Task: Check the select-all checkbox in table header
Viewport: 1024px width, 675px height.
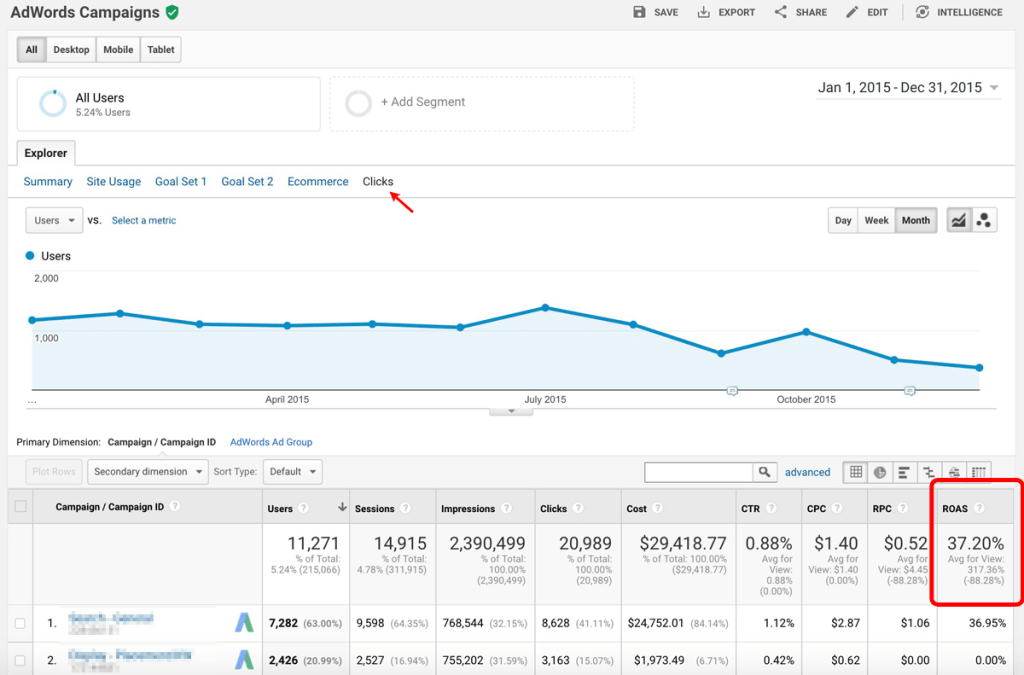Action: click(x=19, y=507)
